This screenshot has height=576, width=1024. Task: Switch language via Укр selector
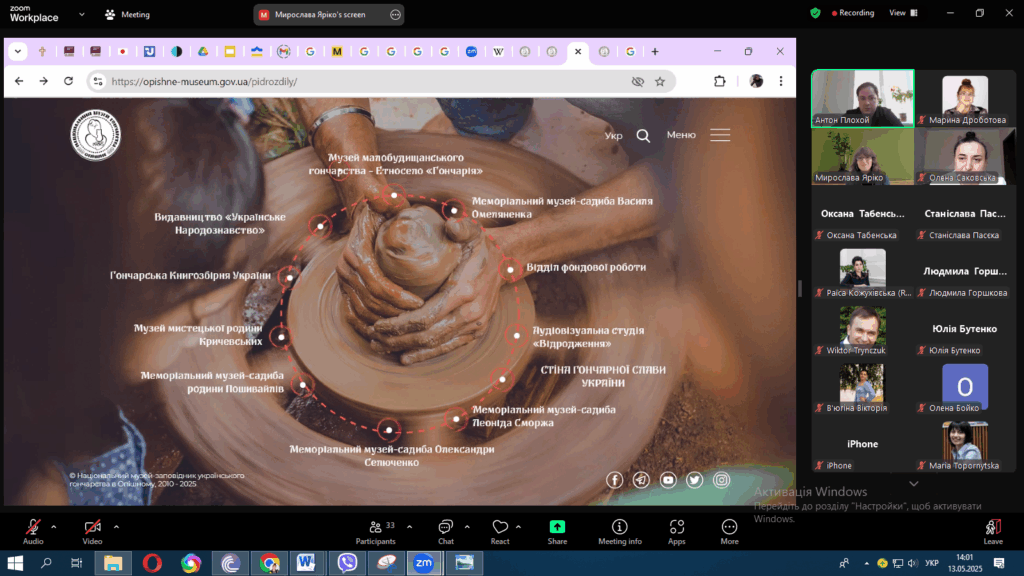[613, 136]
